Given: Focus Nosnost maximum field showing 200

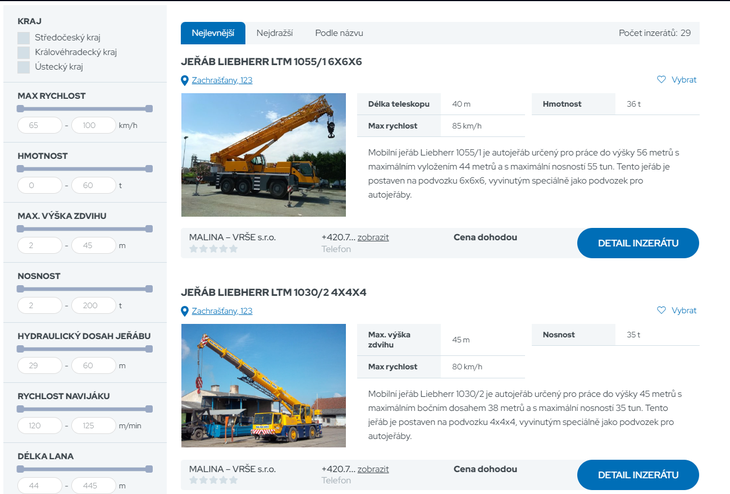Looking at the screenshot, I should pyautogui.click(x=94, y=305).
